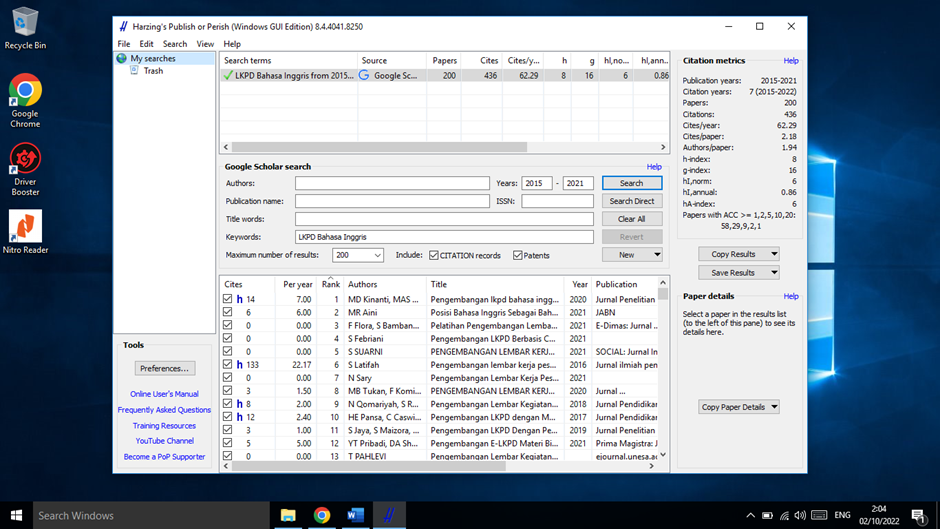The height and width of the screenshot is (529, 940).
Task: Uncheck the S Febriani paper checkbox
Action: 228,338
